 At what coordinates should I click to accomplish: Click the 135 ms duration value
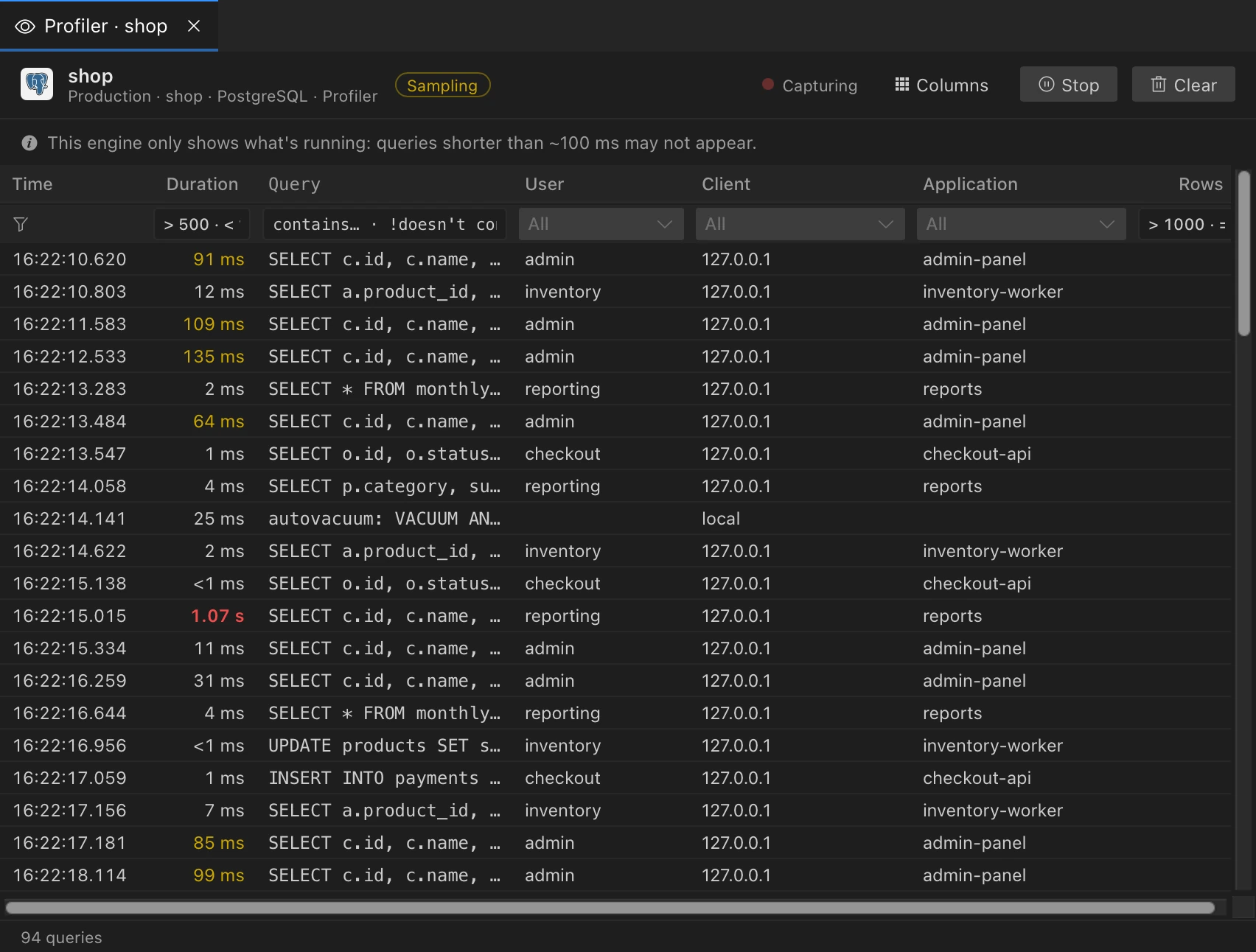pos(214,357)
